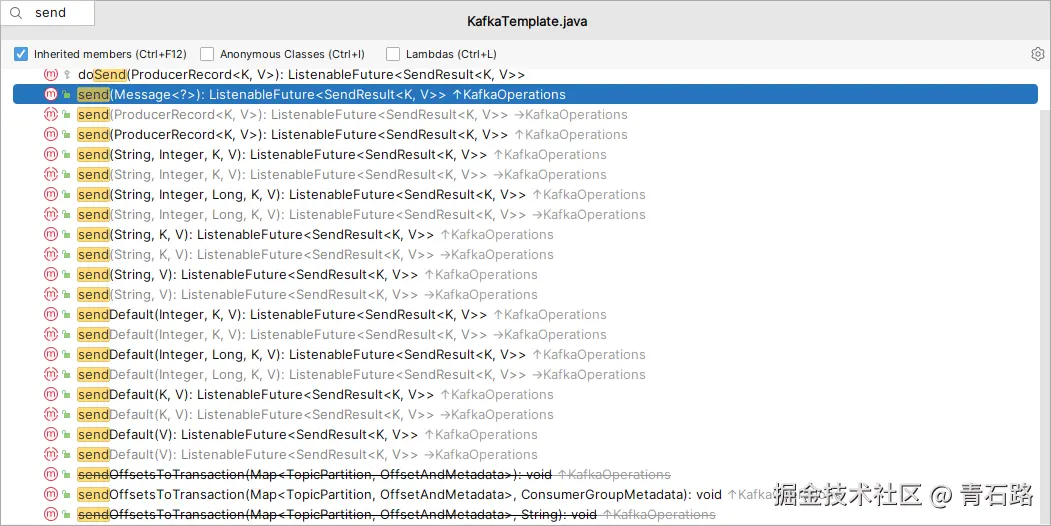This screenshot has height=526, width=1051.
Task: Select greyed send(String, Integer, K, V) text
Action: tap(342, 174)
